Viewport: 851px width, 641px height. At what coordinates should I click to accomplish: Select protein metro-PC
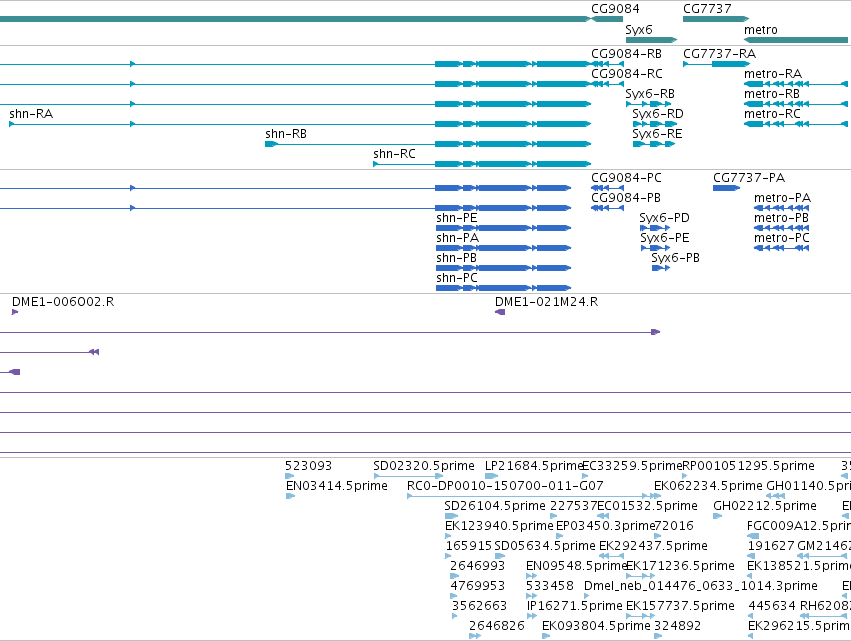coord(782,249)
